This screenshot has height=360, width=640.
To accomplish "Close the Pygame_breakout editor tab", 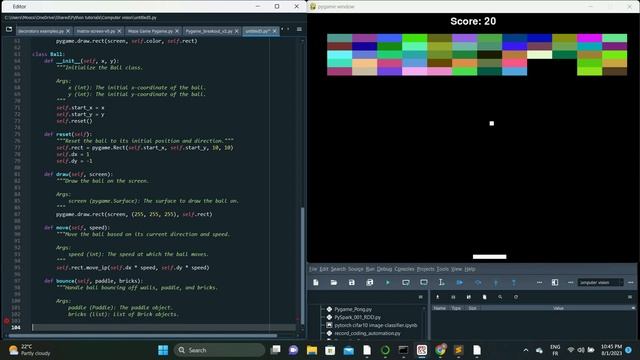I will 237,31.
